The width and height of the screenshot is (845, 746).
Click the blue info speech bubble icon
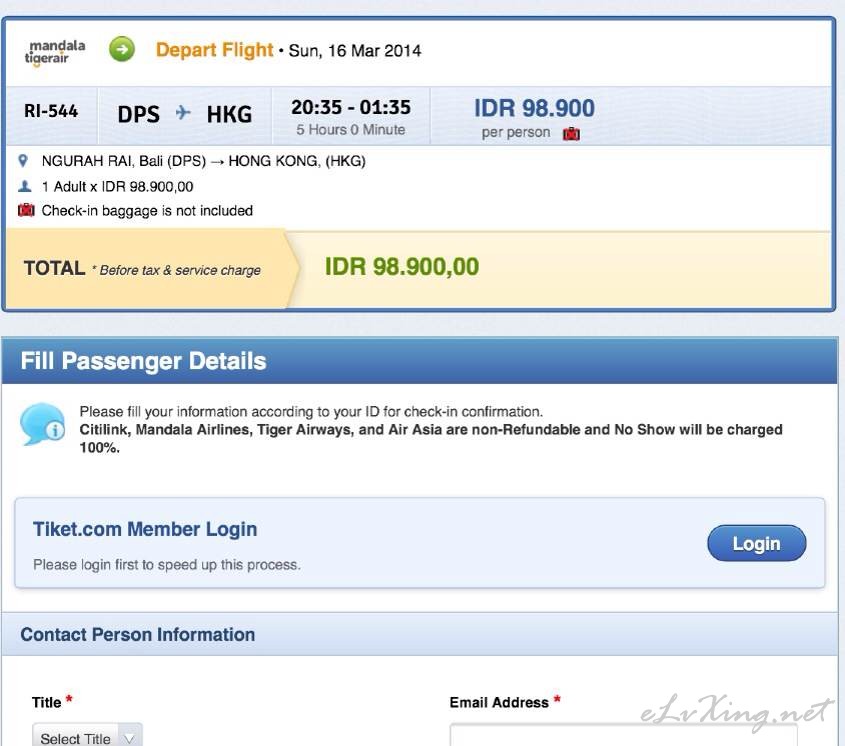(43, 425)
